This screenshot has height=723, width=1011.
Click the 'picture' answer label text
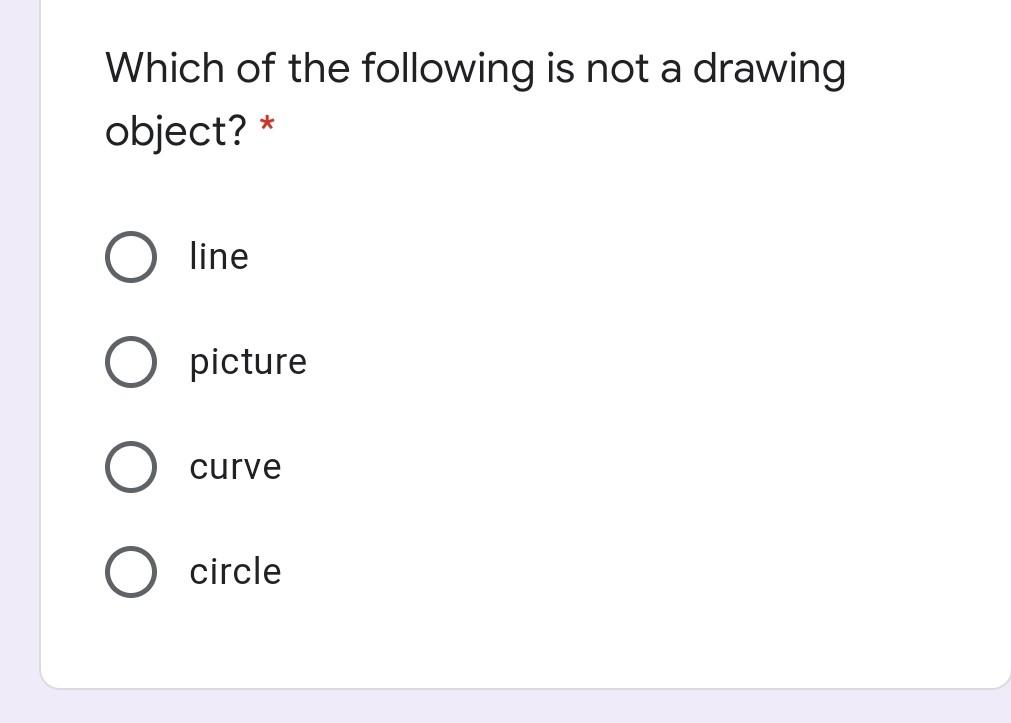(x=248, y=362)
